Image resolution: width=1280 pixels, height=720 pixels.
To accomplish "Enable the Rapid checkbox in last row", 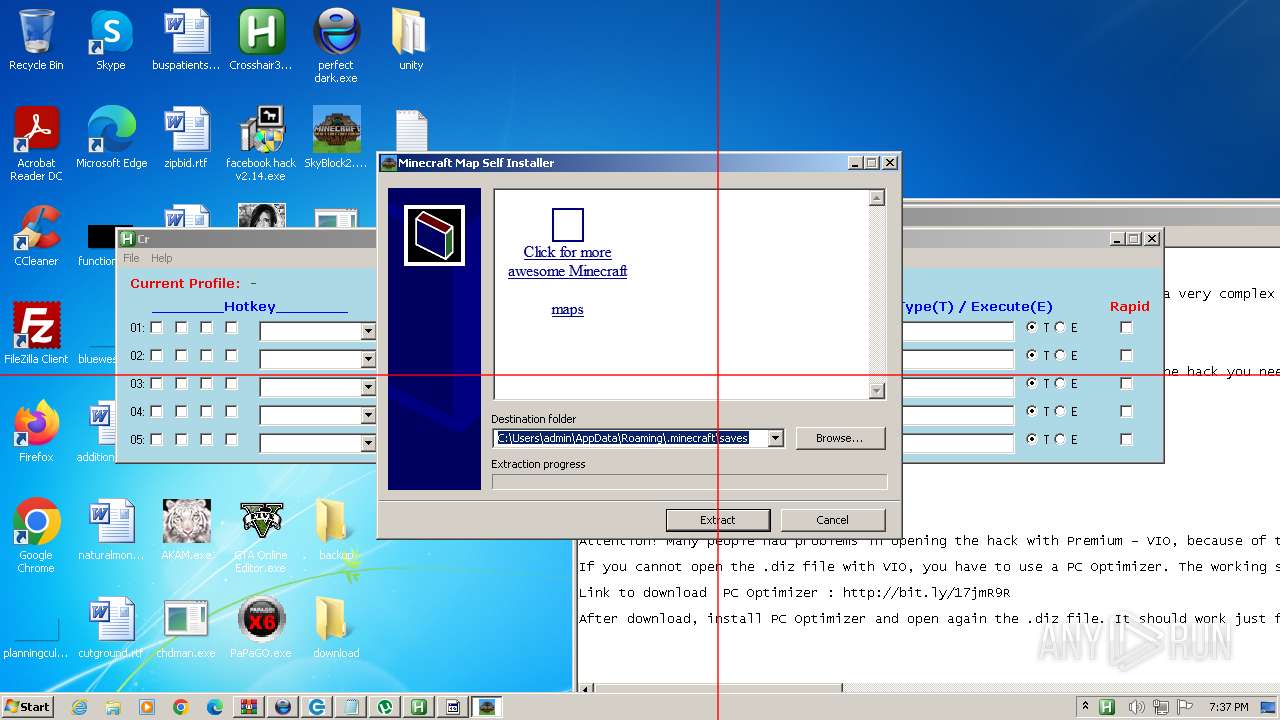I will tap(1126, 439).
